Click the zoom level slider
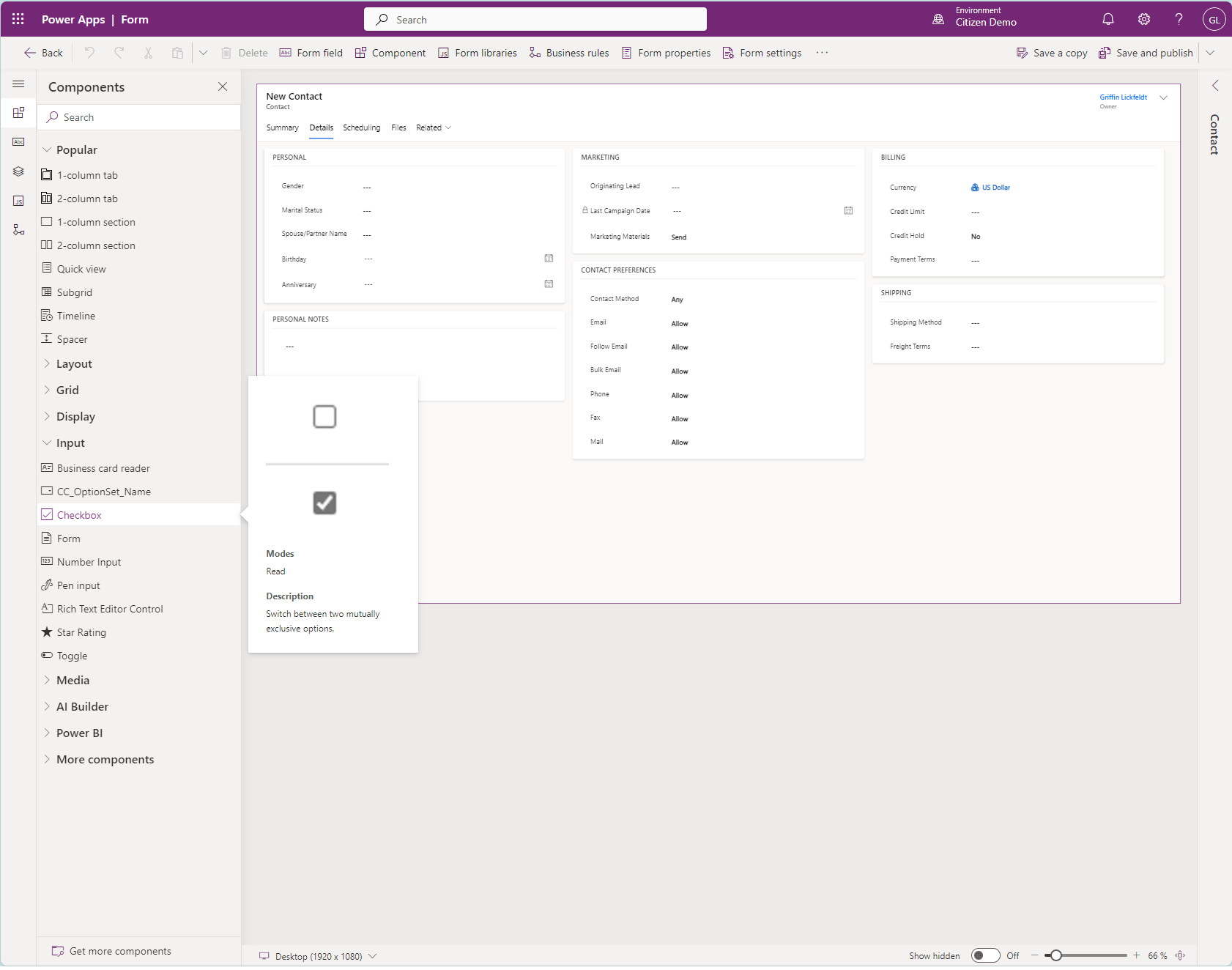1232x970 pixels. coord(1057,955)
